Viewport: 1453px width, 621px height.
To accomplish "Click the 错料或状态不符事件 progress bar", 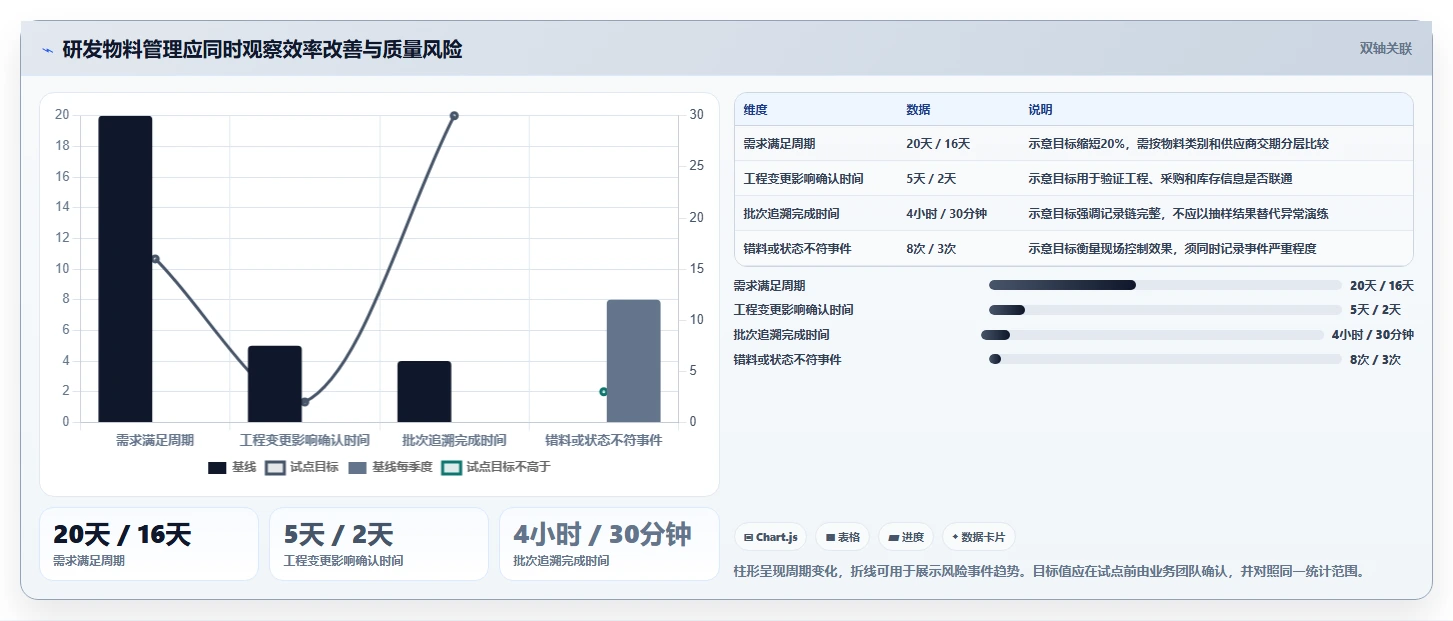I will point(1165,359).
